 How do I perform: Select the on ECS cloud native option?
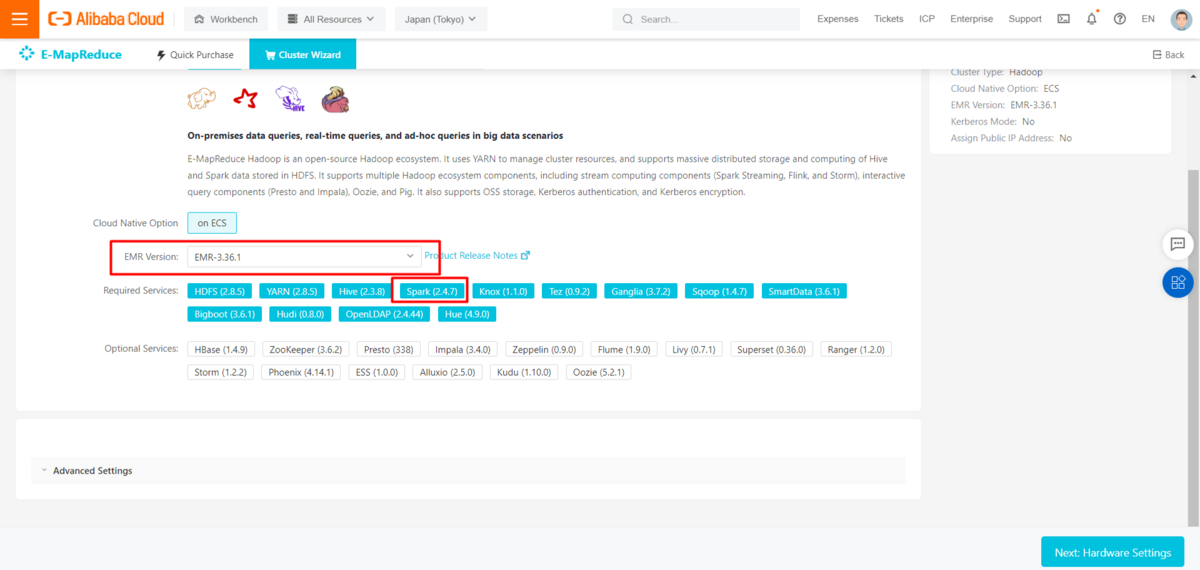coord(212,223)
